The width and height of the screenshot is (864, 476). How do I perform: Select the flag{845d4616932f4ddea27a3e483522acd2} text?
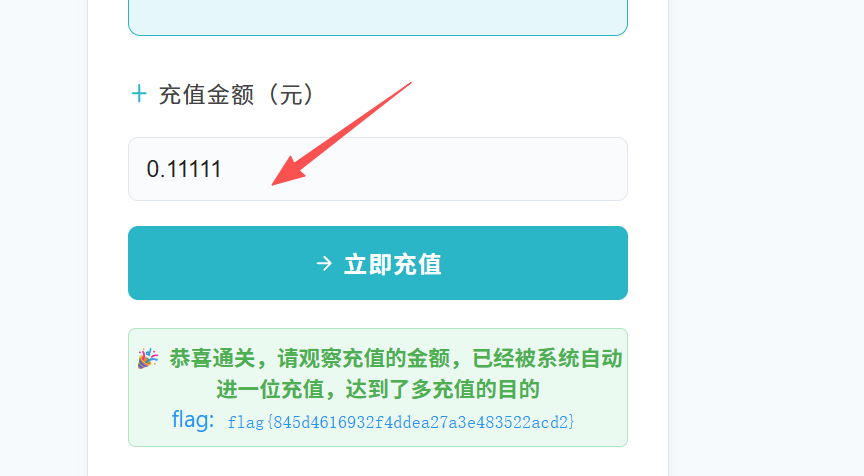point(401,423)
